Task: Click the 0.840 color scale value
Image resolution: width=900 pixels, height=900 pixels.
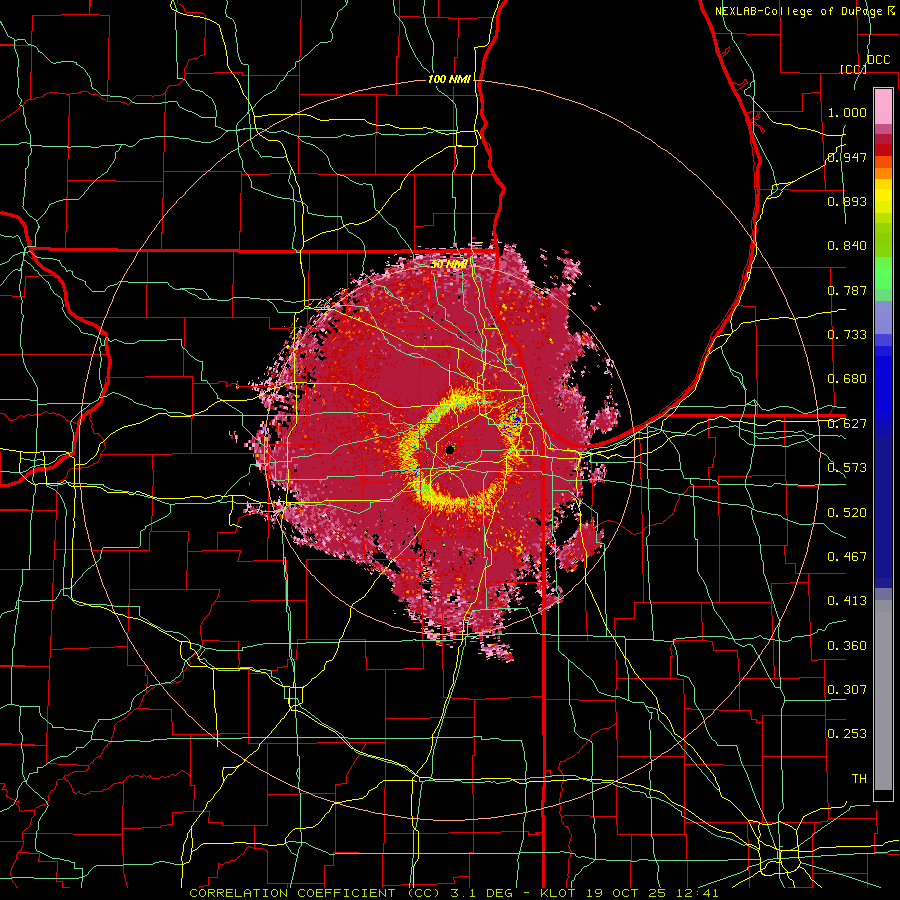Action: tap(847, 246)
